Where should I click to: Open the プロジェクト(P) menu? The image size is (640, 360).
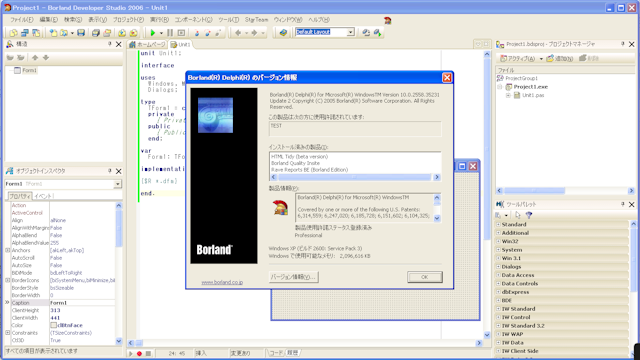(128, 20)
